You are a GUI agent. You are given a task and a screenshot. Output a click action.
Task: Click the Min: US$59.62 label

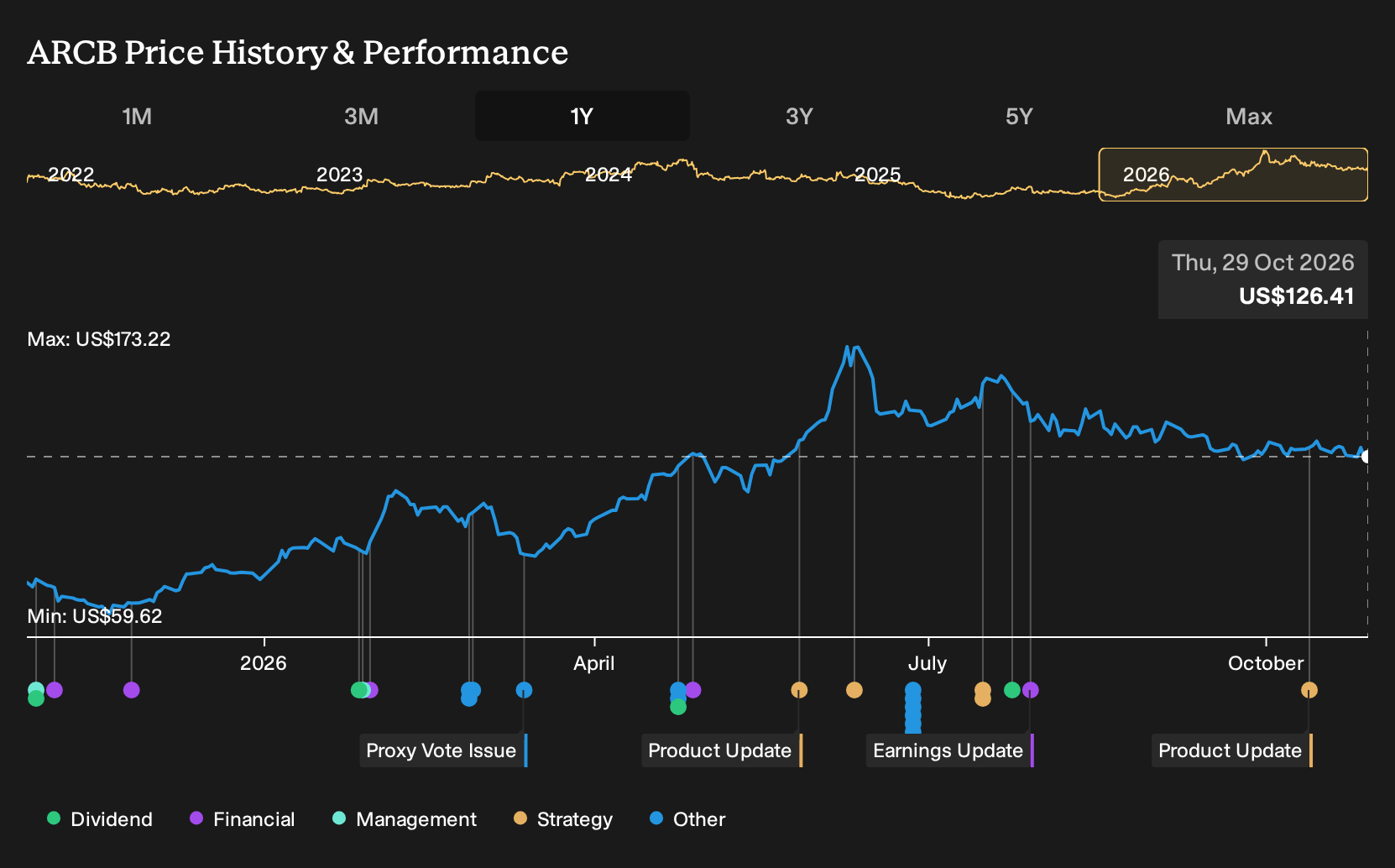coord(95,616)
